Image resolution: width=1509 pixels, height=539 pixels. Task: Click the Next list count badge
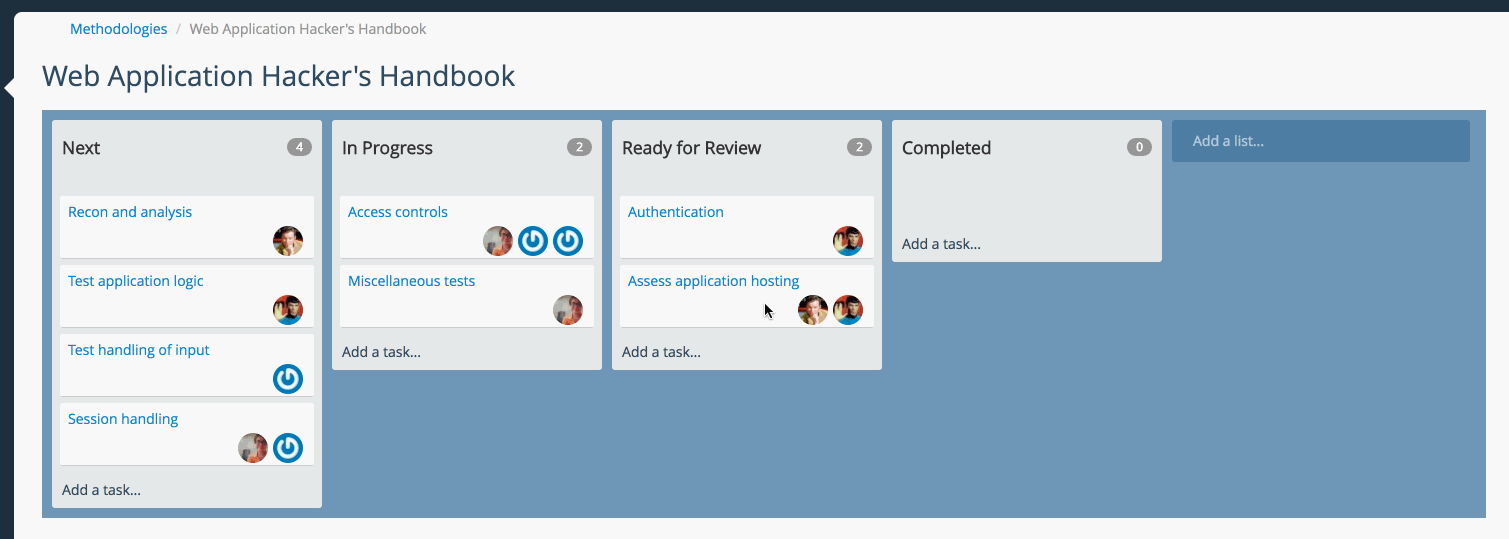tap(299, 147)
